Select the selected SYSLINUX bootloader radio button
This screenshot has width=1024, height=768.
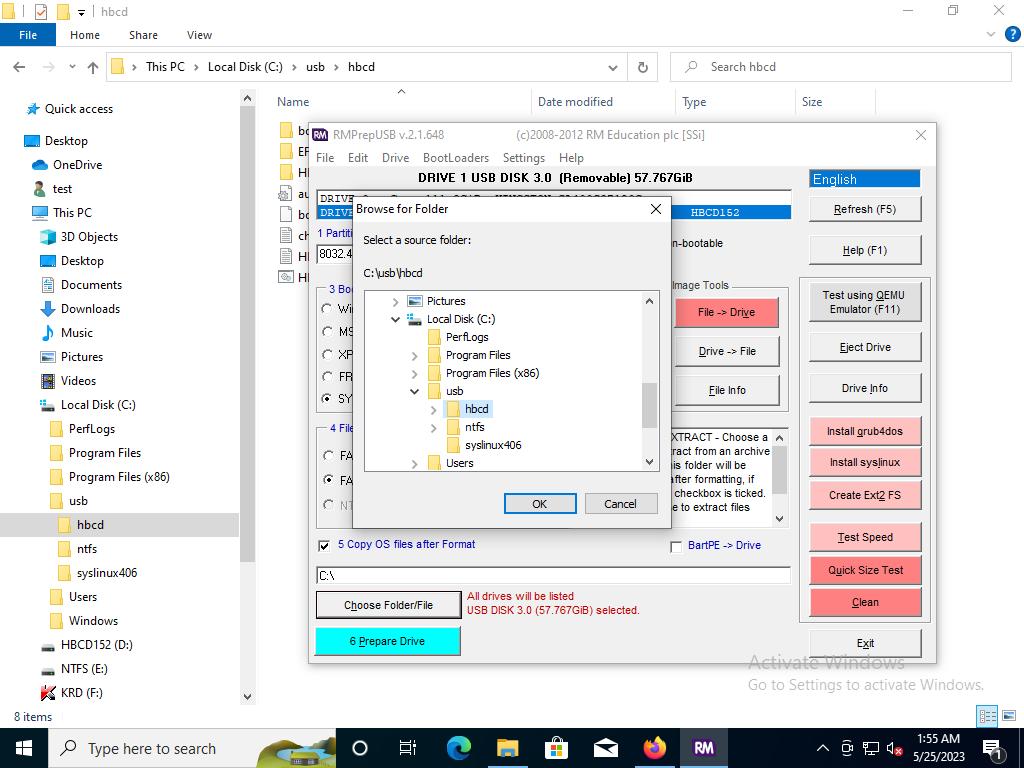327,398
